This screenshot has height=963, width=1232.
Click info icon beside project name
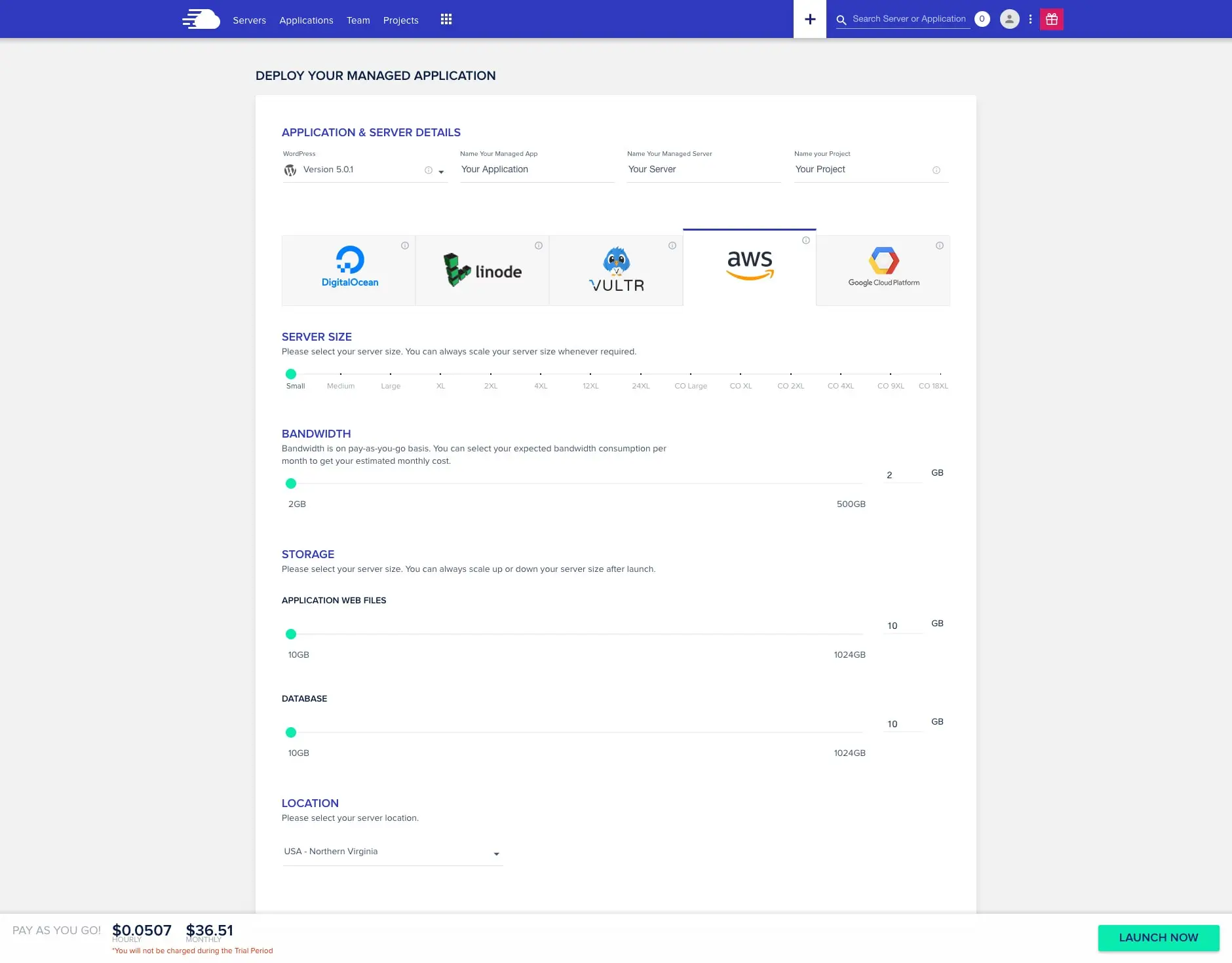coord(936,170)
